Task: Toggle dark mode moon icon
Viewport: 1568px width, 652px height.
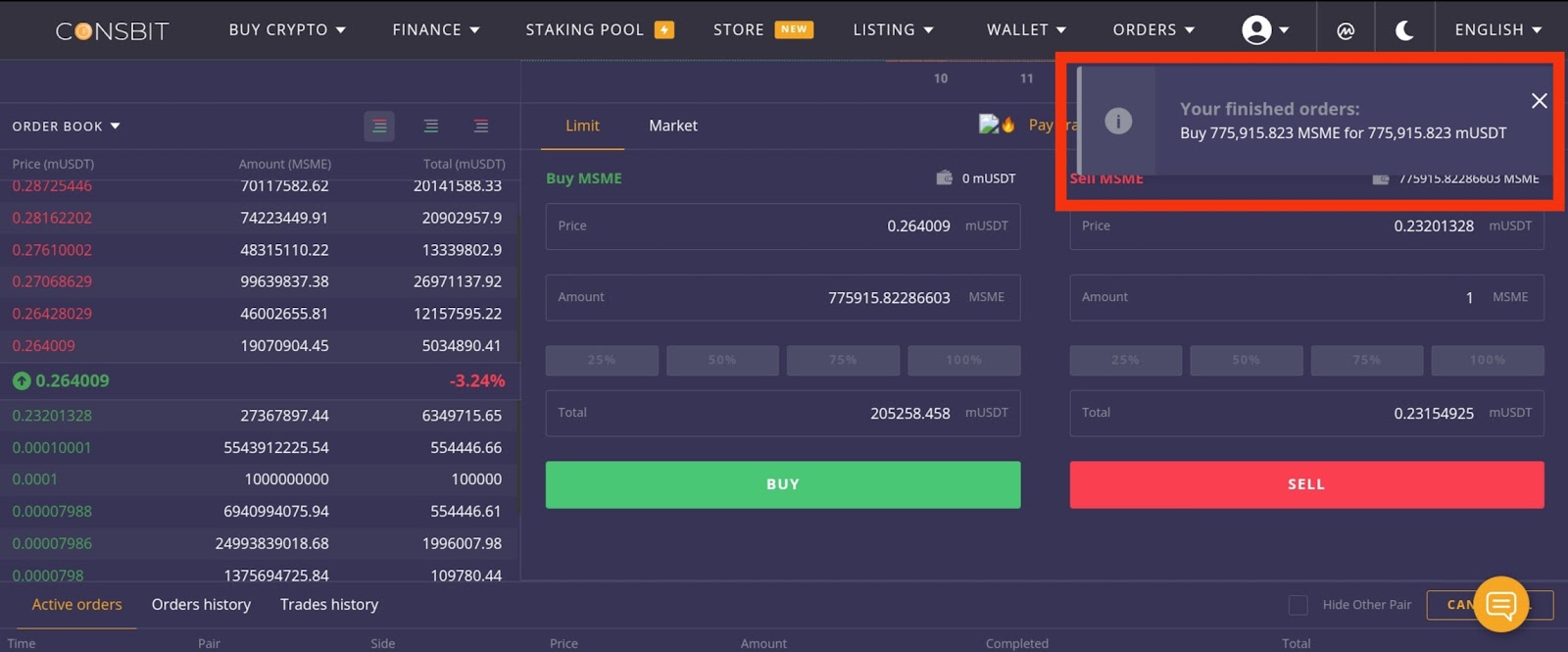Action: click(x=1403, y=30)
